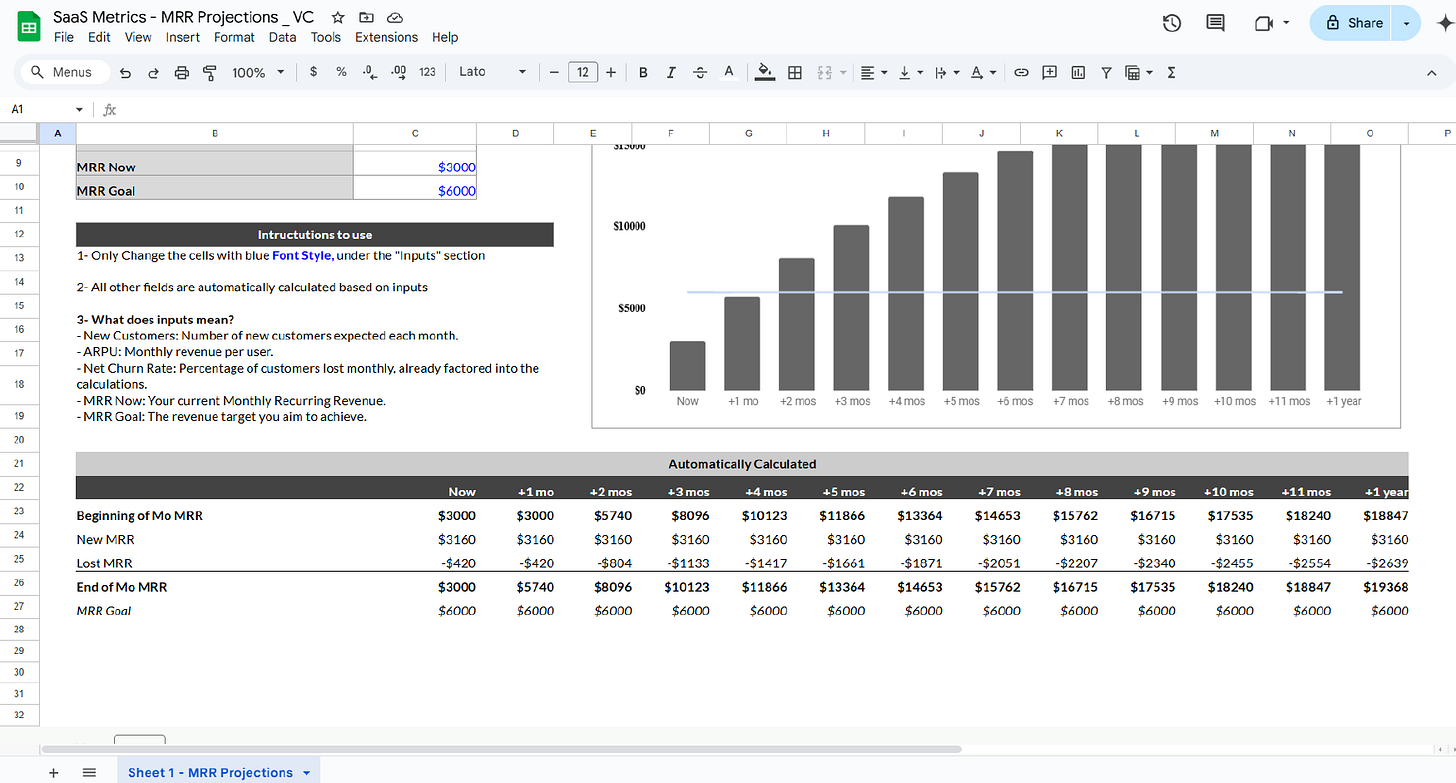Star this spreadsheet
The width and height of the screenshot is (1456, 783).
coord(339,17)
